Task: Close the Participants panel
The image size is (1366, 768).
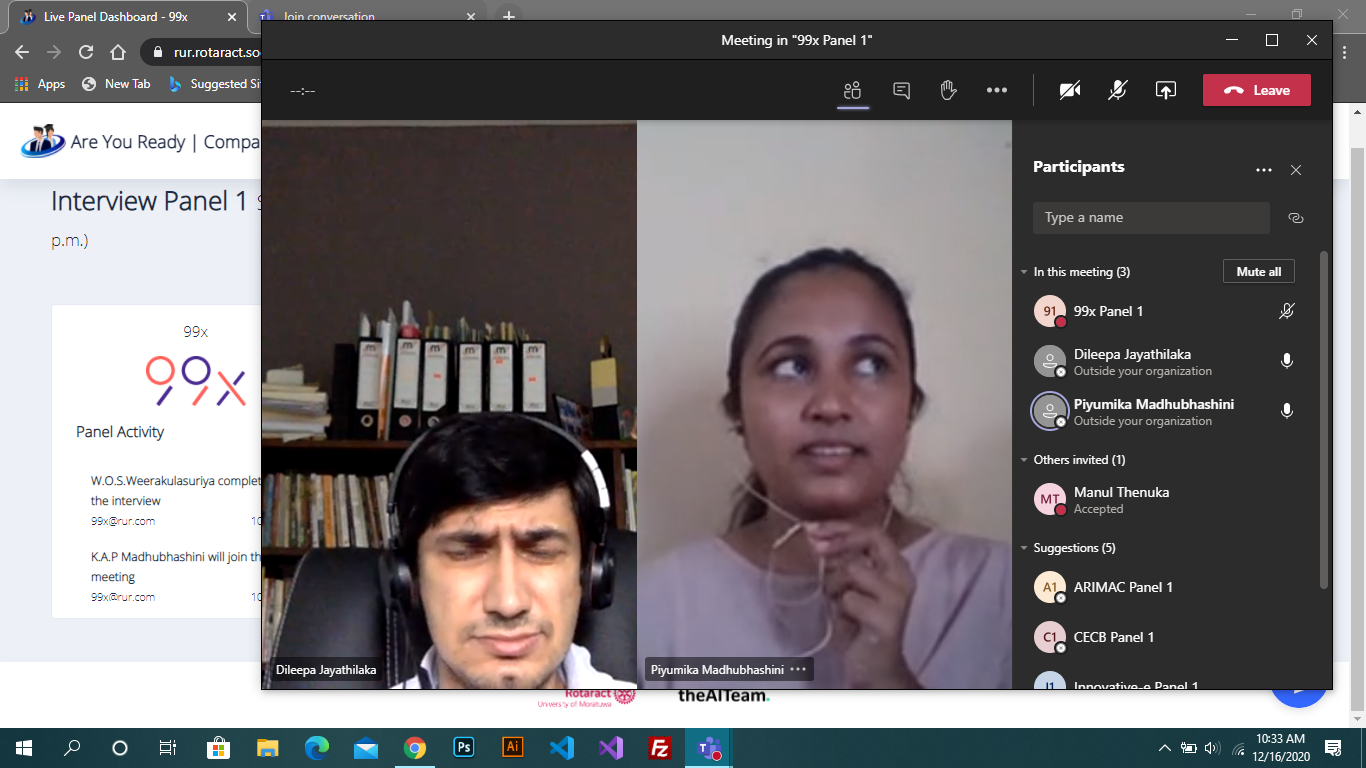Action: 1296,170
